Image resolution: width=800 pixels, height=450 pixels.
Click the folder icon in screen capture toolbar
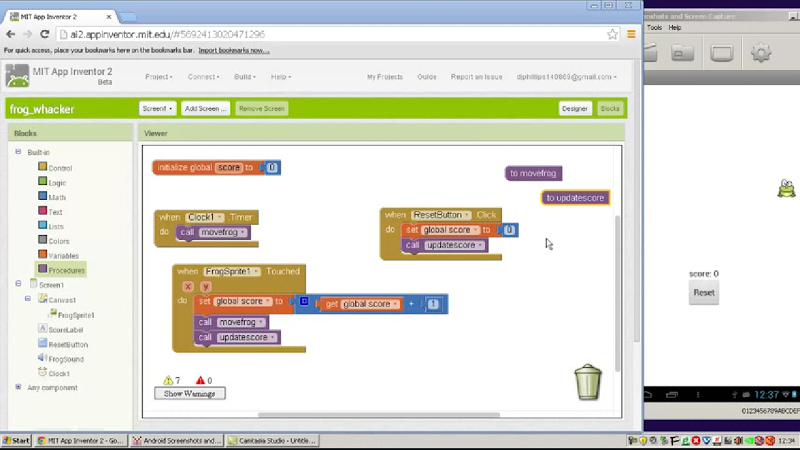pos(683,53)
